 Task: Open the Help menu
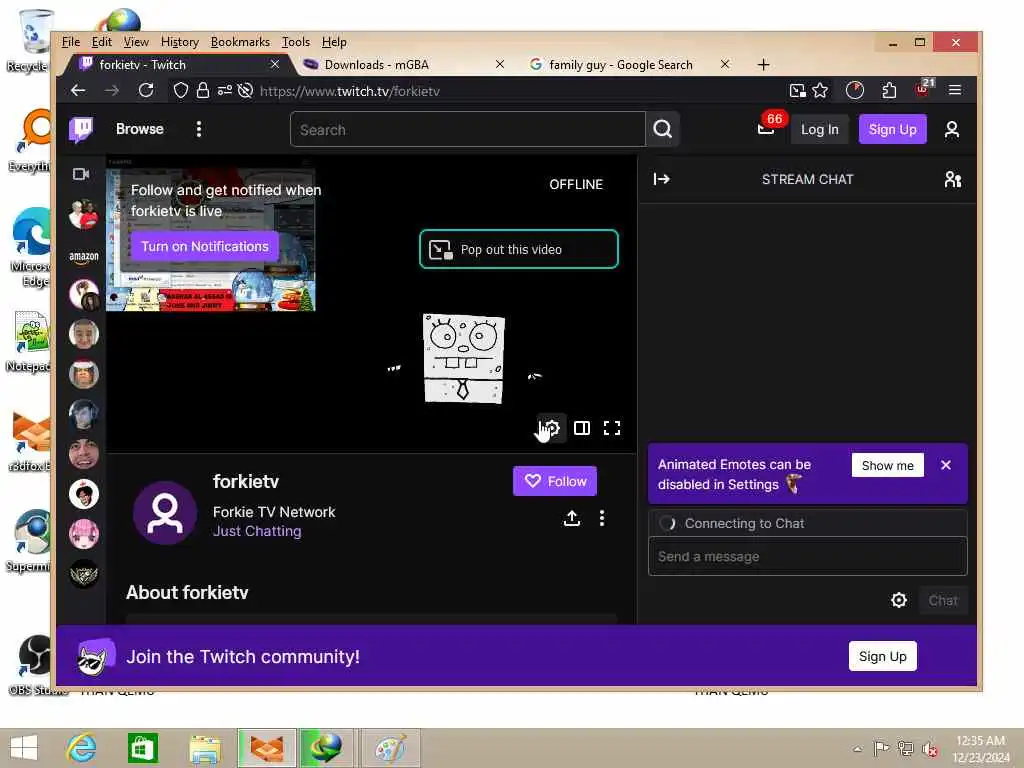(334, 42)
